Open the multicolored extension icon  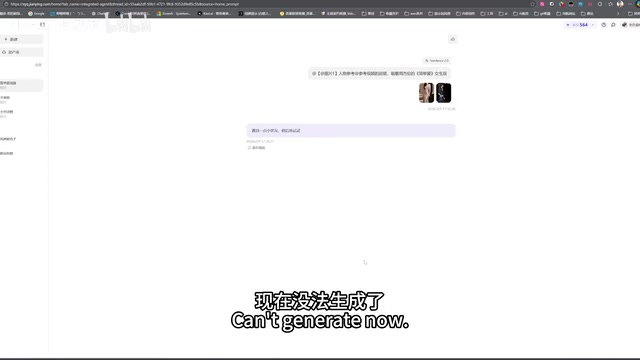562,4
